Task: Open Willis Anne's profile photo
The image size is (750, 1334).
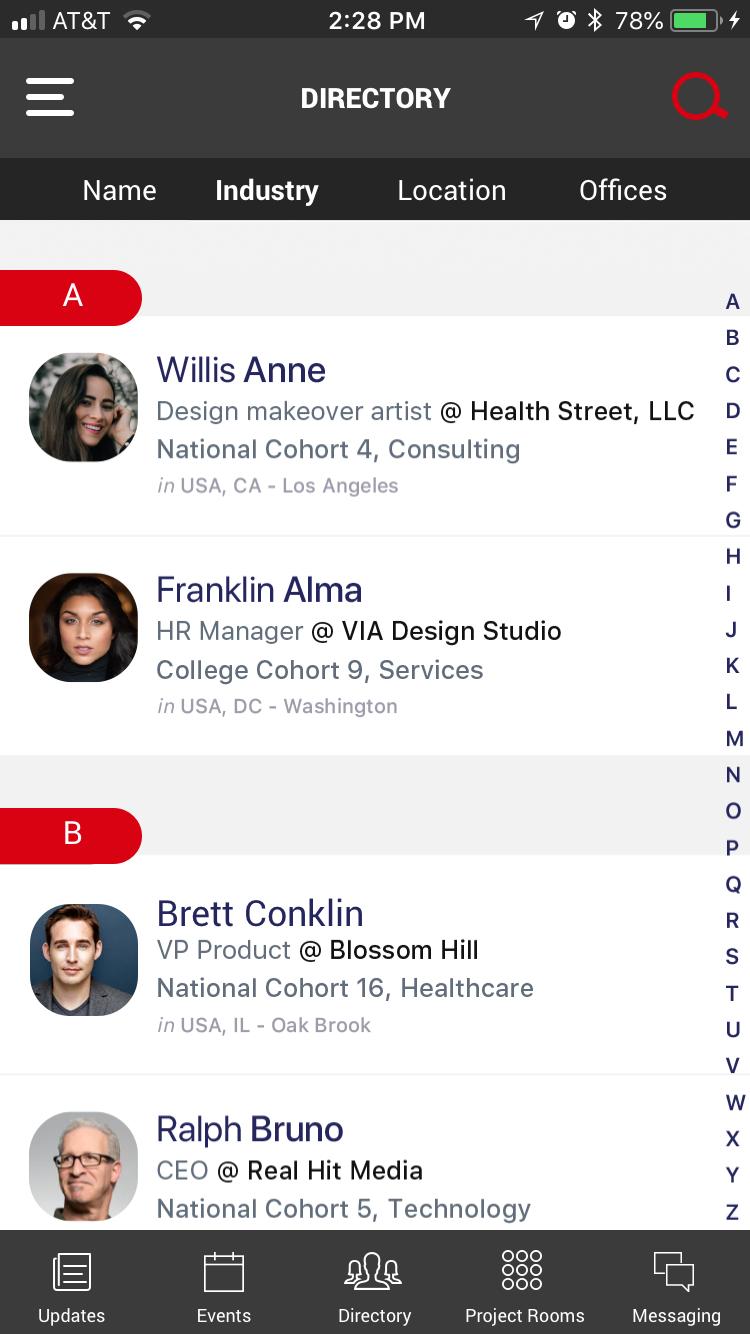Action: pyautogui.click(x=84, y=407)
